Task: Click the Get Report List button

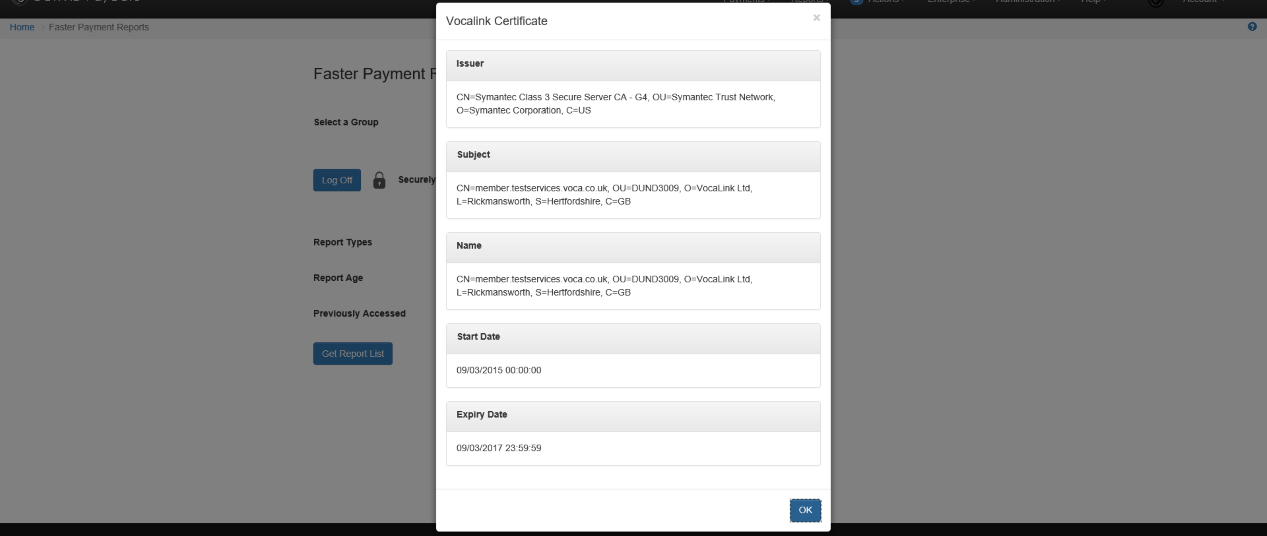Action: pyautogui.click(x=352, y=354)
